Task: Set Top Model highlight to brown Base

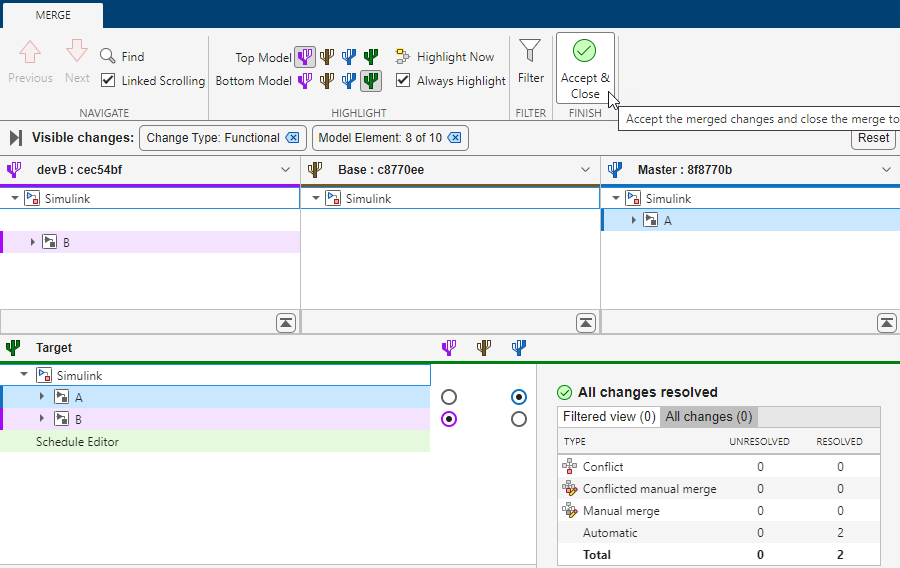Action: point(327,57)
